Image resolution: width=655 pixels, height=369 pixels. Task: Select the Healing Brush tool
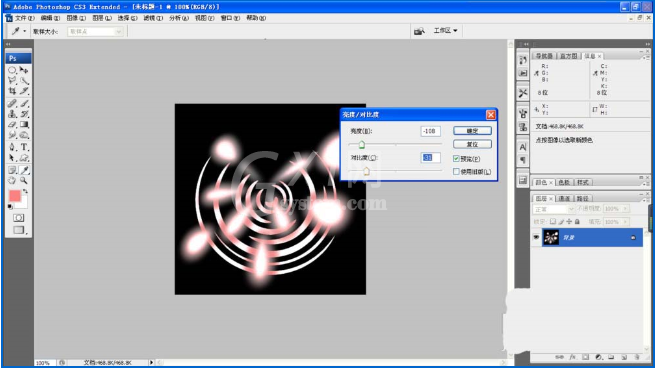point(12,103)
